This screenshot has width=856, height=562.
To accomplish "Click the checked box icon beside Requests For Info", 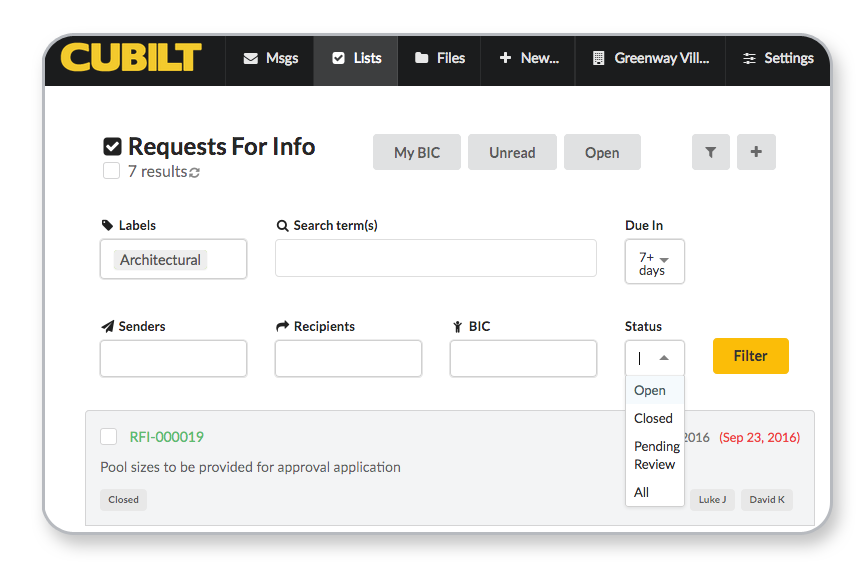I will coord(112,146).
